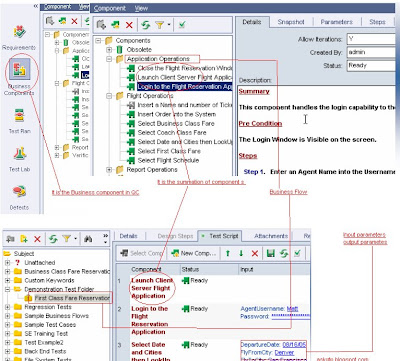Expand the Unattached node

pos(7,263)
